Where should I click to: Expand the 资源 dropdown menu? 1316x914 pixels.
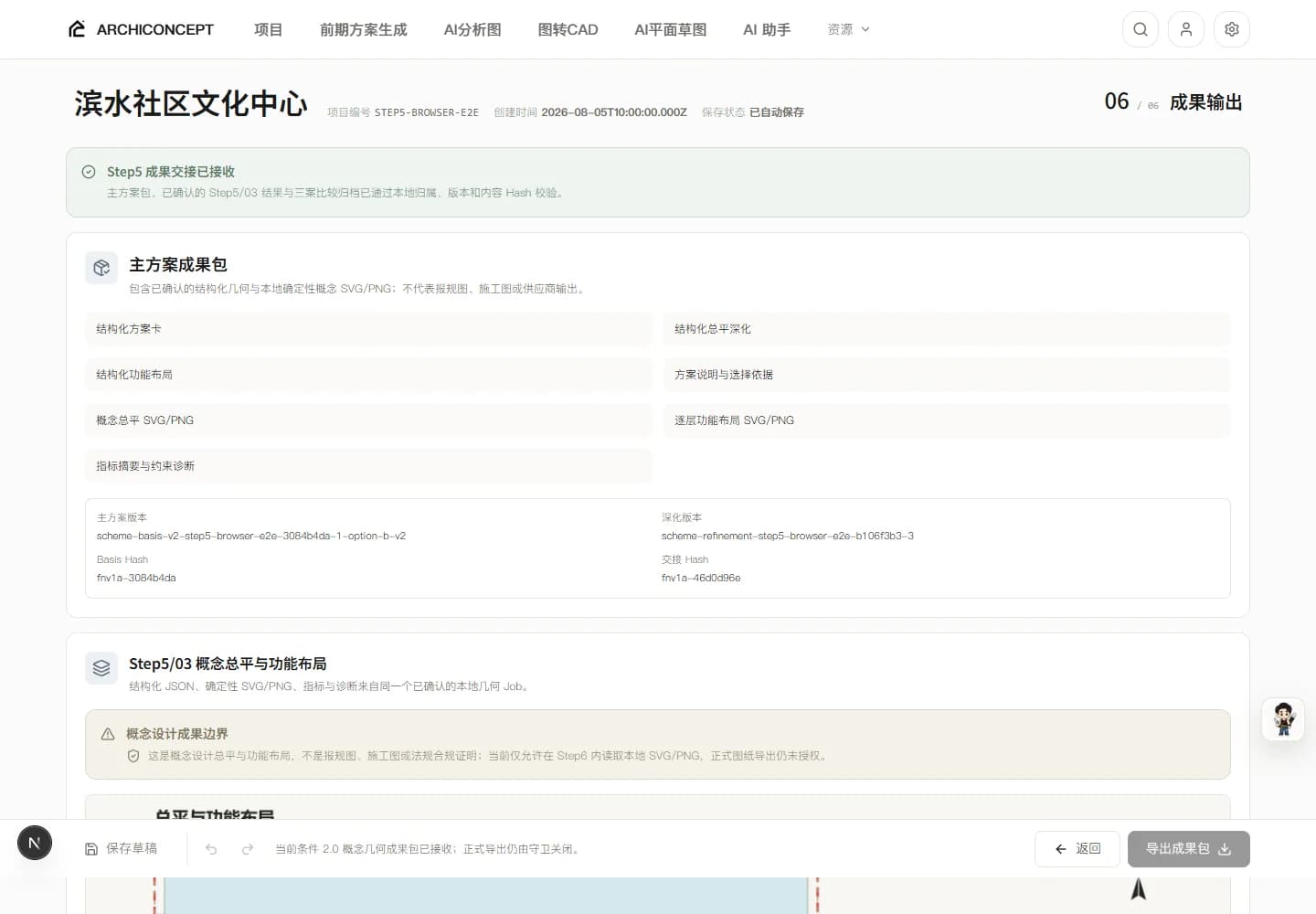click(x=848, y=29)
